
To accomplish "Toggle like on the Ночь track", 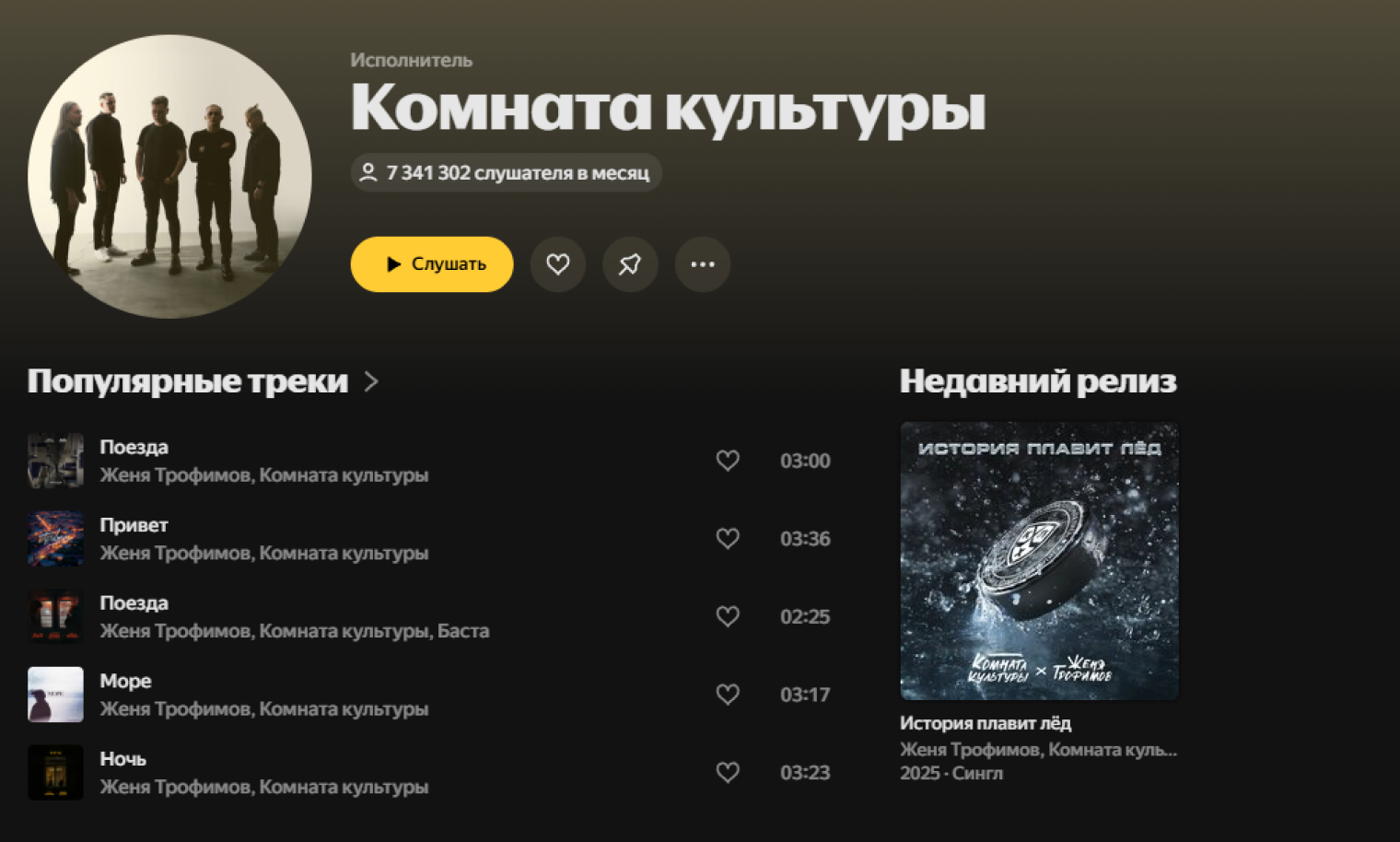I will (728, 772).
